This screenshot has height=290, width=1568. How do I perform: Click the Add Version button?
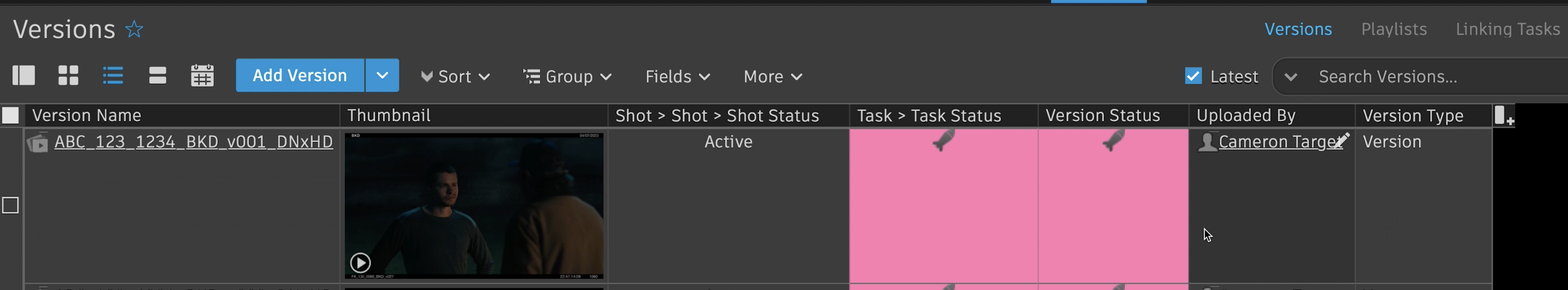point(299,75)
